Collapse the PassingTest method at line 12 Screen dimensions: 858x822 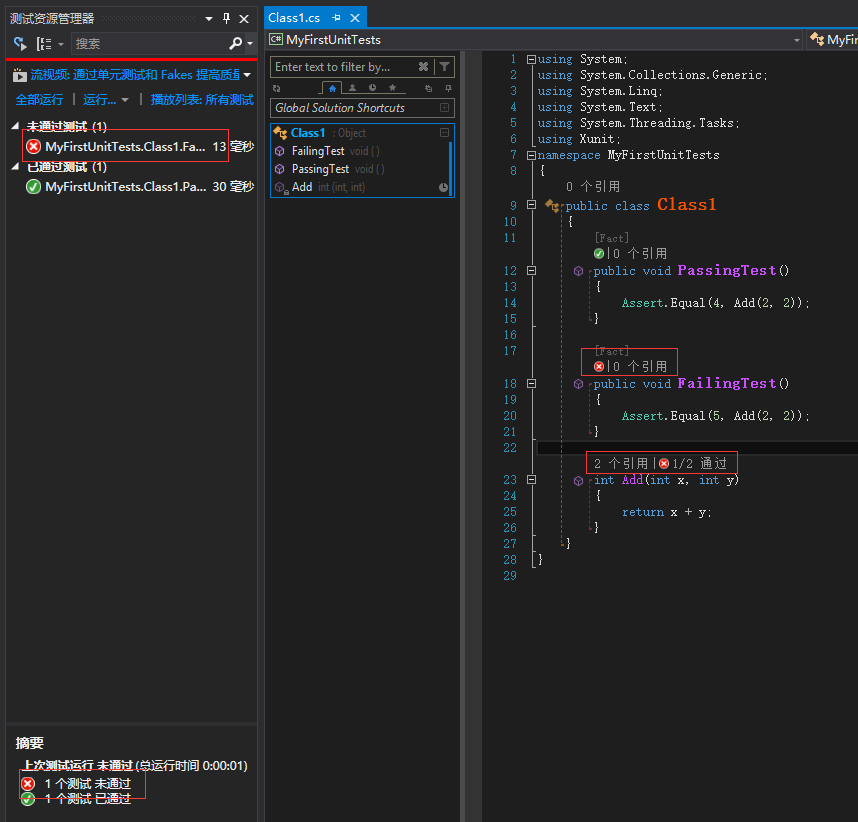(x=532, y=271)
